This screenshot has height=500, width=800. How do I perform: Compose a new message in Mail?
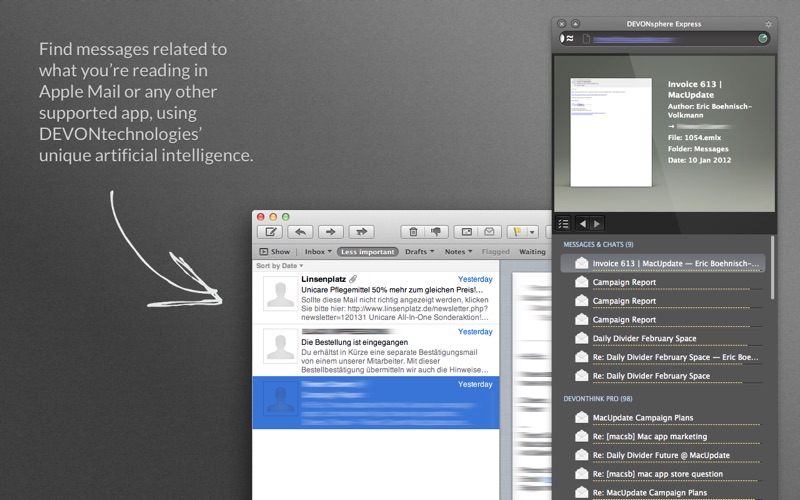[270, 232]
